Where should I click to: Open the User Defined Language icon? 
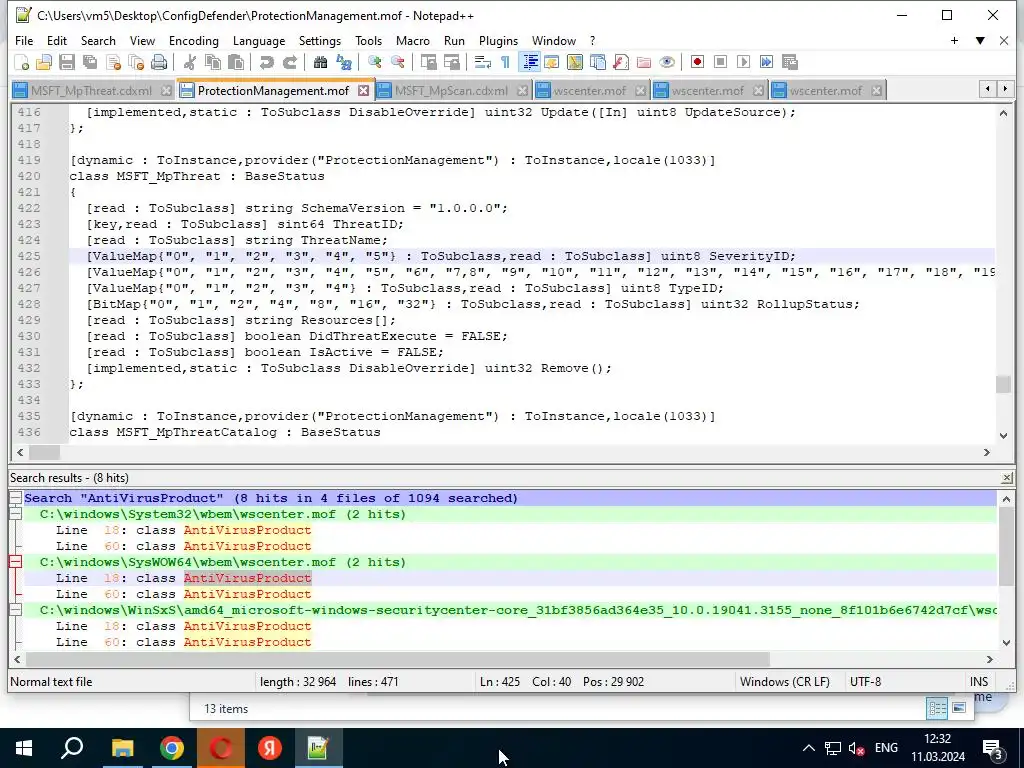552,62
